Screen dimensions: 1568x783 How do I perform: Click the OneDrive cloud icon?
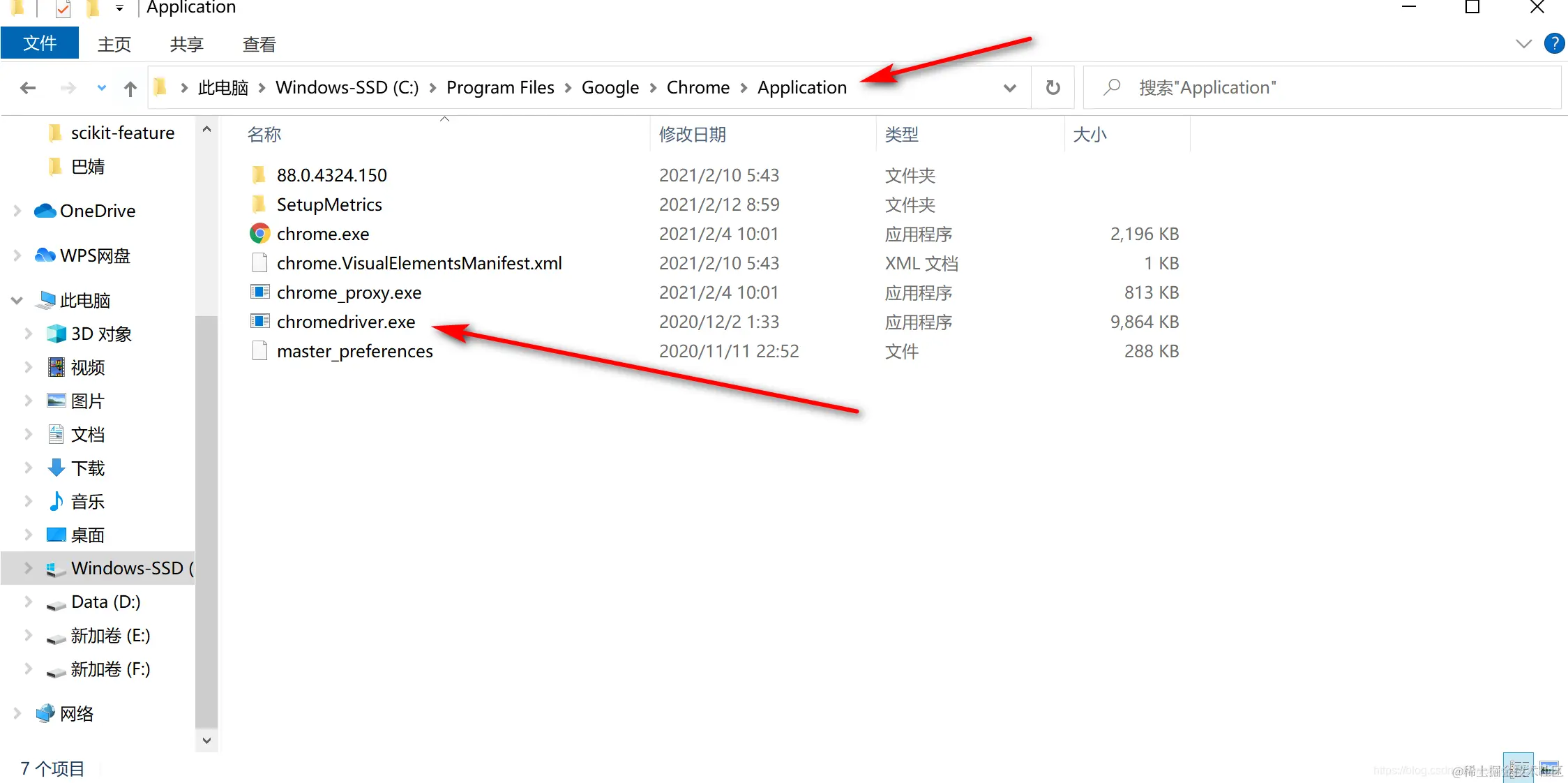(45, 211)
